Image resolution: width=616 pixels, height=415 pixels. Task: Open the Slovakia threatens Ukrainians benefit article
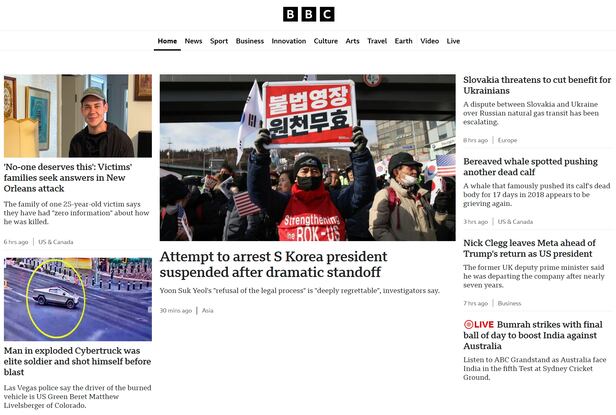pyautogui.click(x=537, y=85)
